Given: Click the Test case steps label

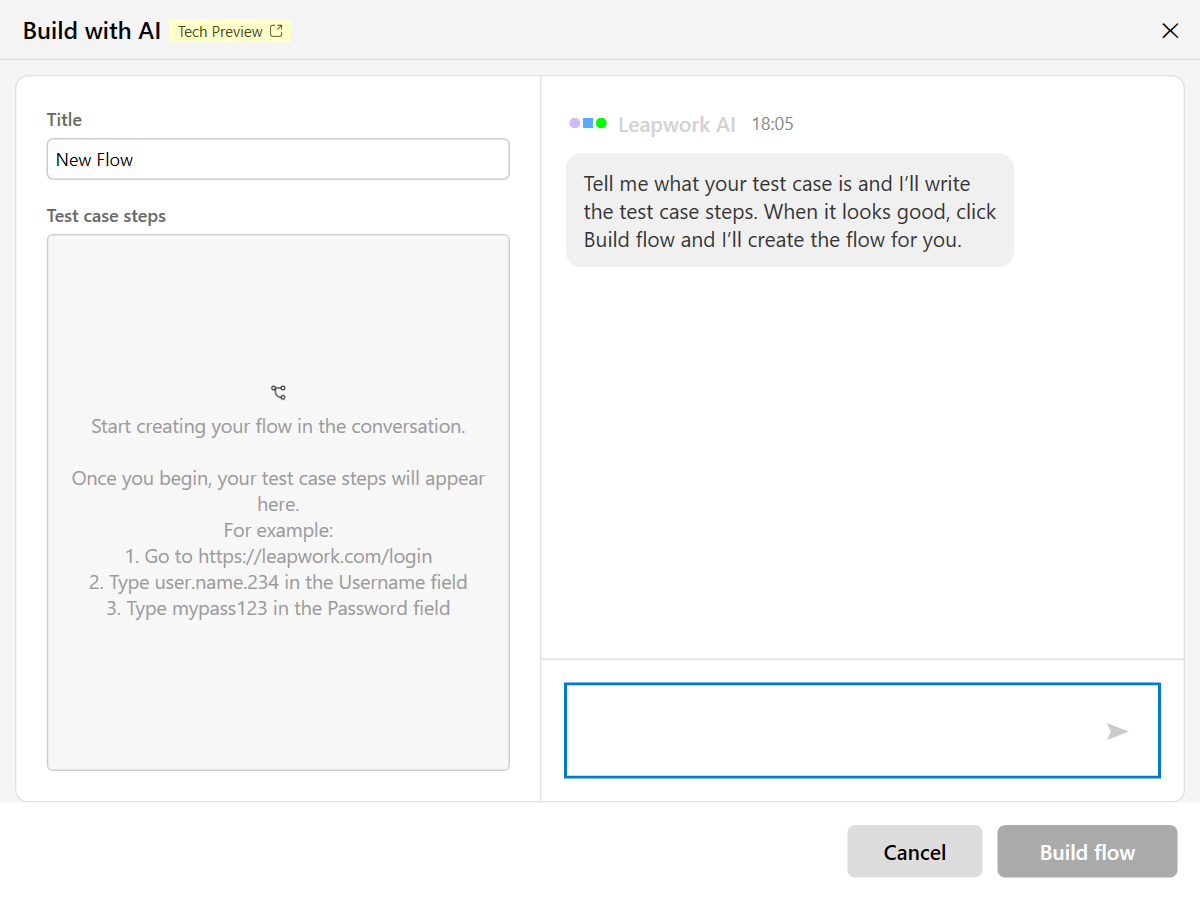Looking at the screenshot, I should click(106, 216).
